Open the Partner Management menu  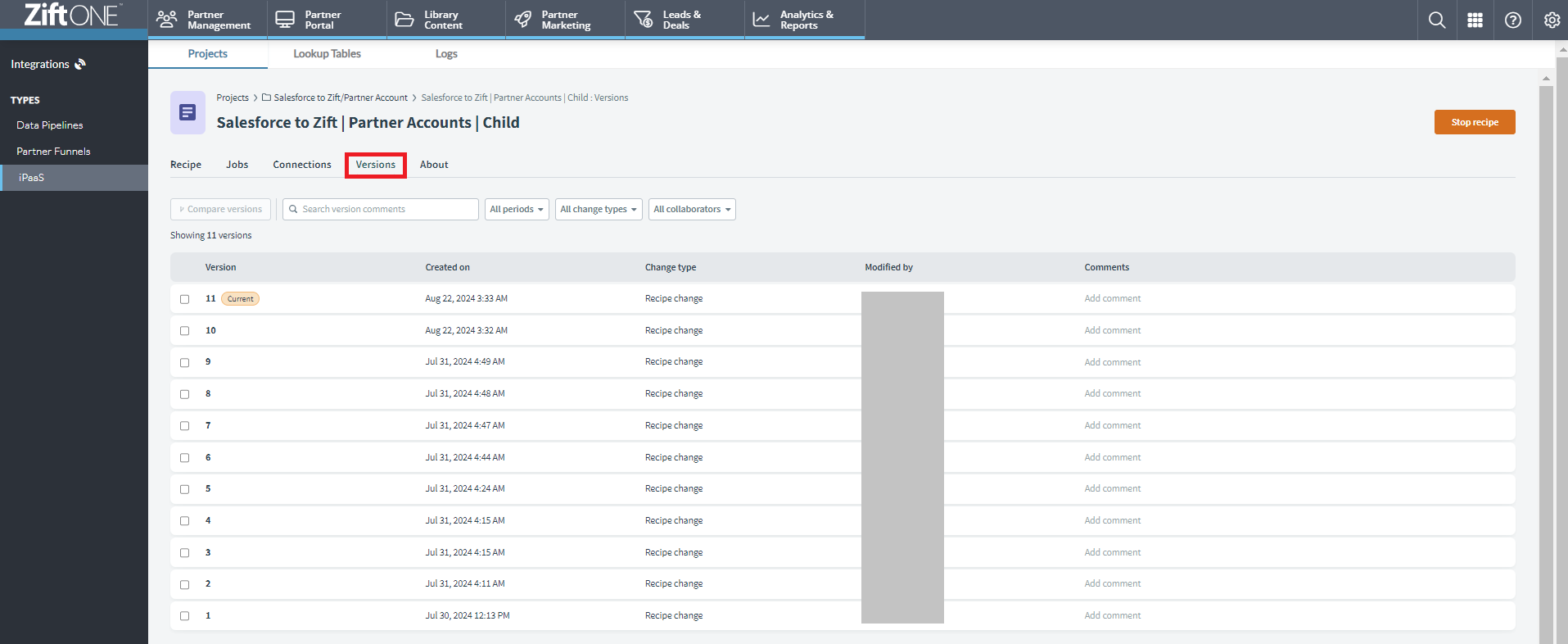pos(207,20)
